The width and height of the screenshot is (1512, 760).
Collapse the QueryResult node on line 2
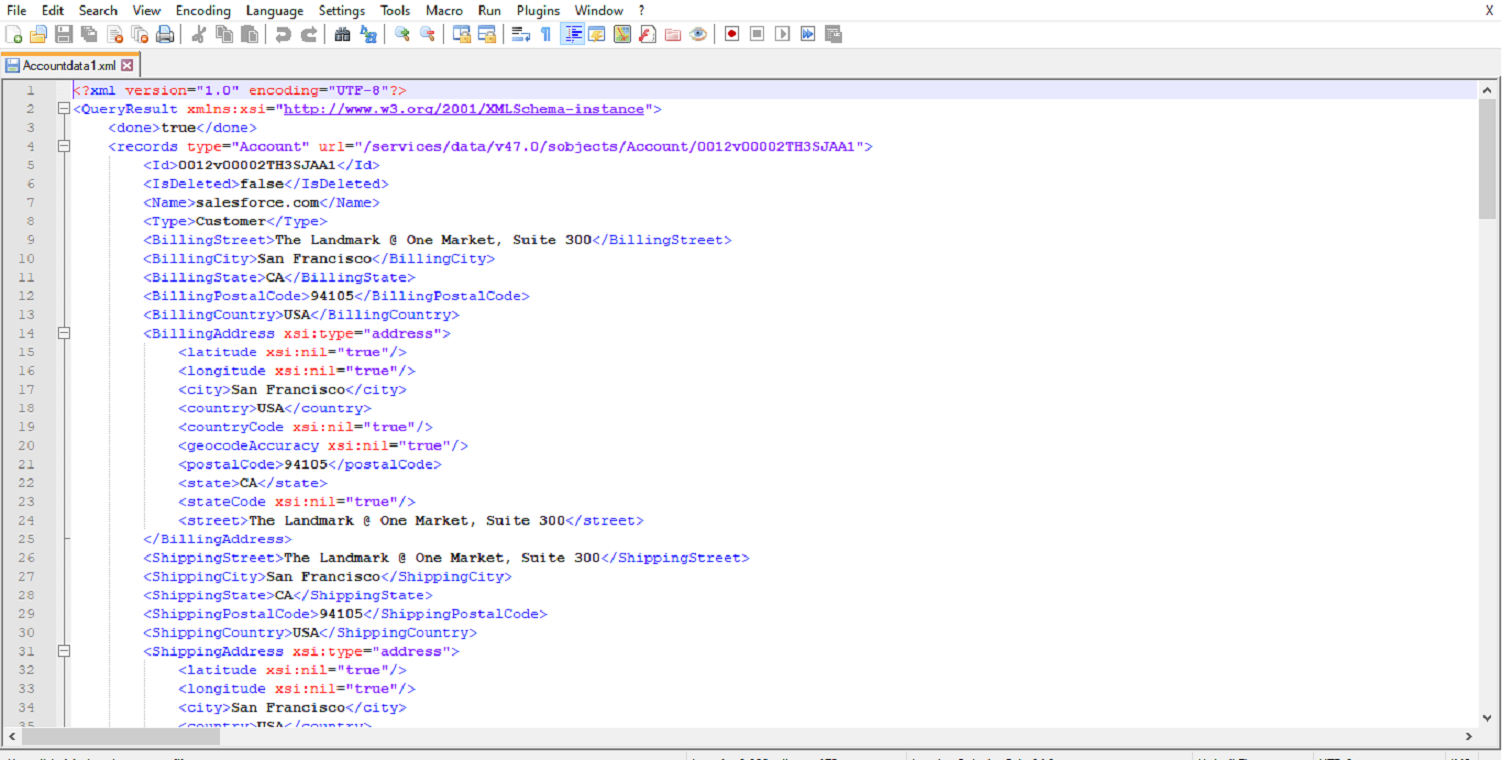[x=64, y=109]
